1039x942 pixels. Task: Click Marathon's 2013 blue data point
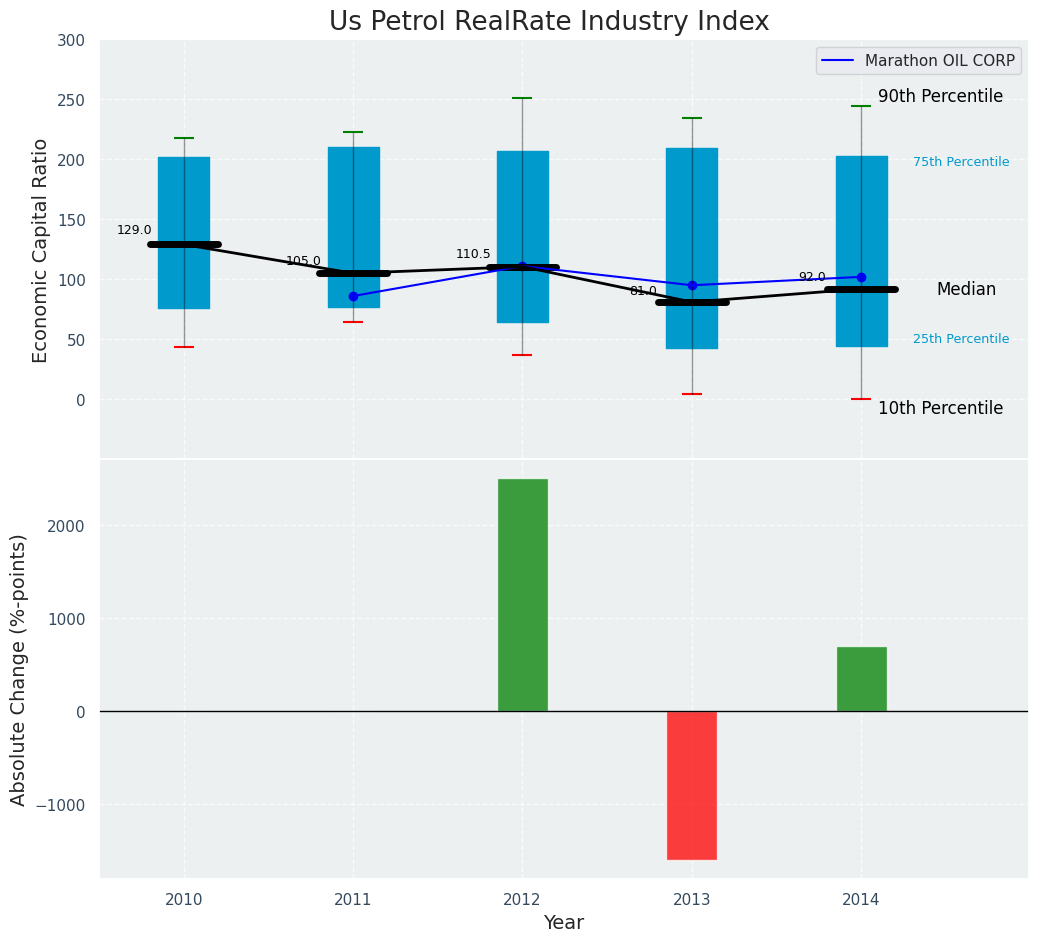(692, 285)
